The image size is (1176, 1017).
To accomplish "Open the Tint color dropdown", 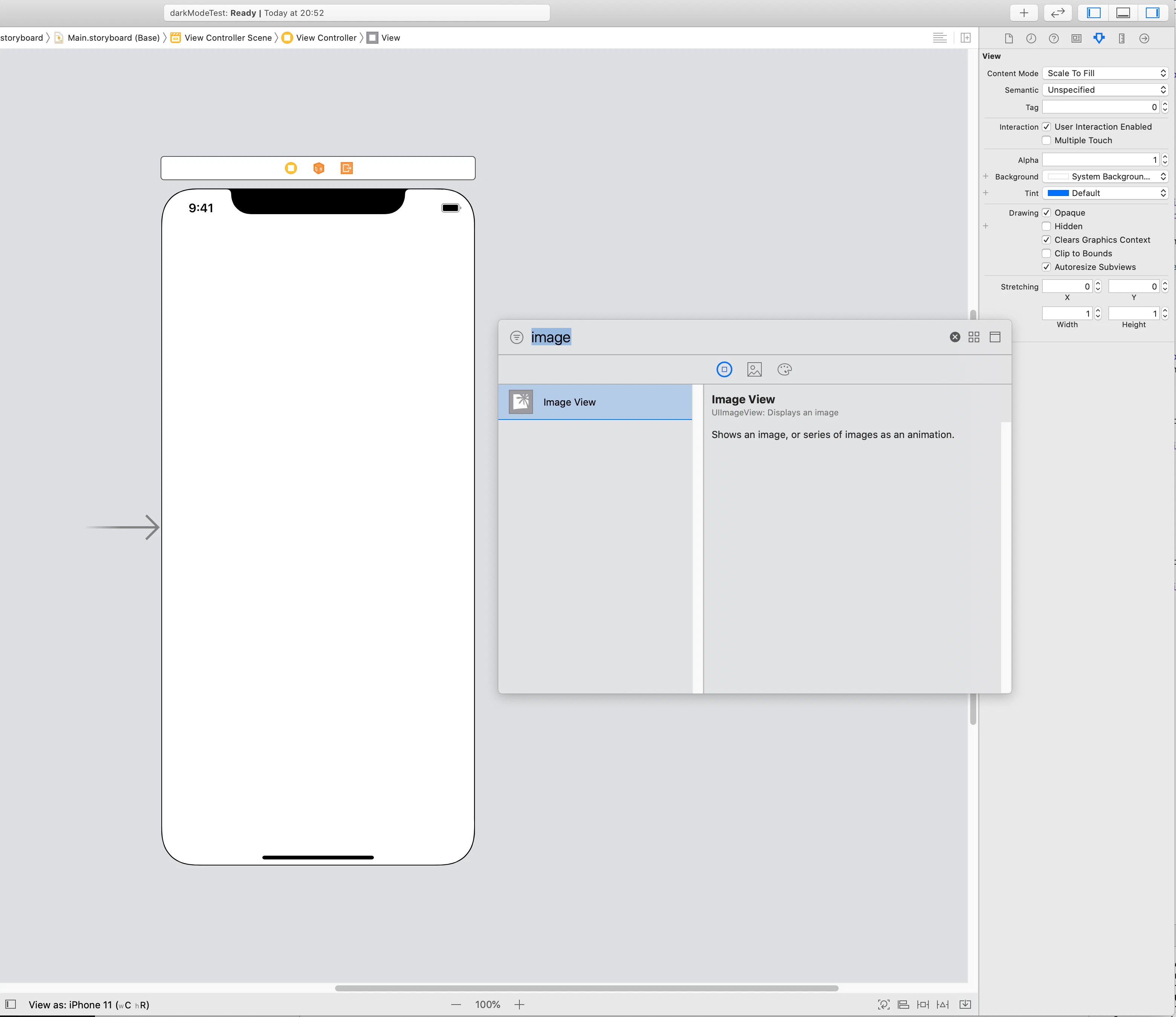I will pos(1105,193).
